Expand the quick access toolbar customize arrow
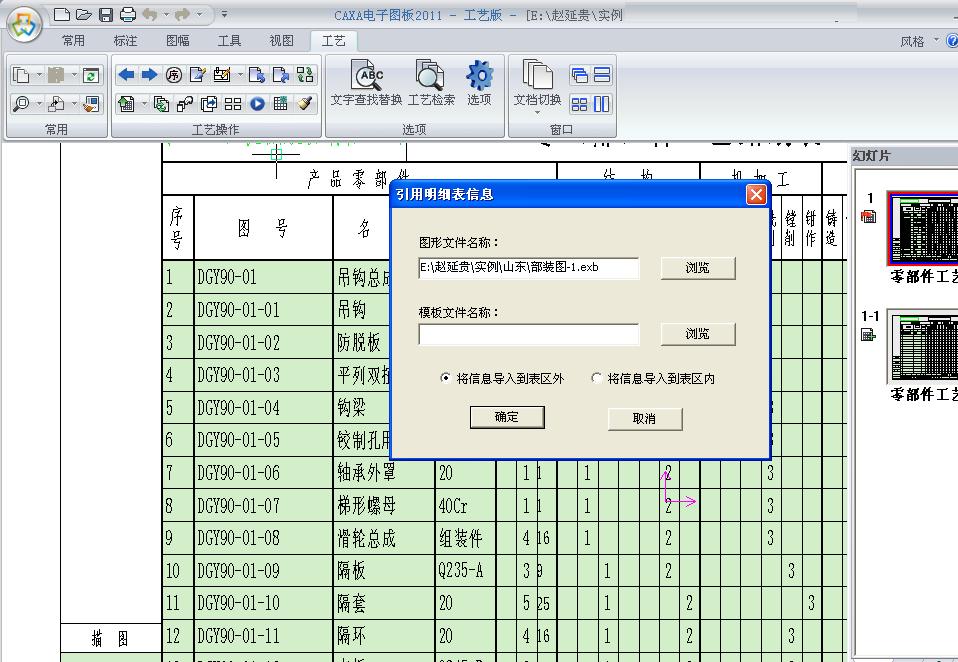The width and height of the screenshot is (958, 662). (x=224, y=15)
